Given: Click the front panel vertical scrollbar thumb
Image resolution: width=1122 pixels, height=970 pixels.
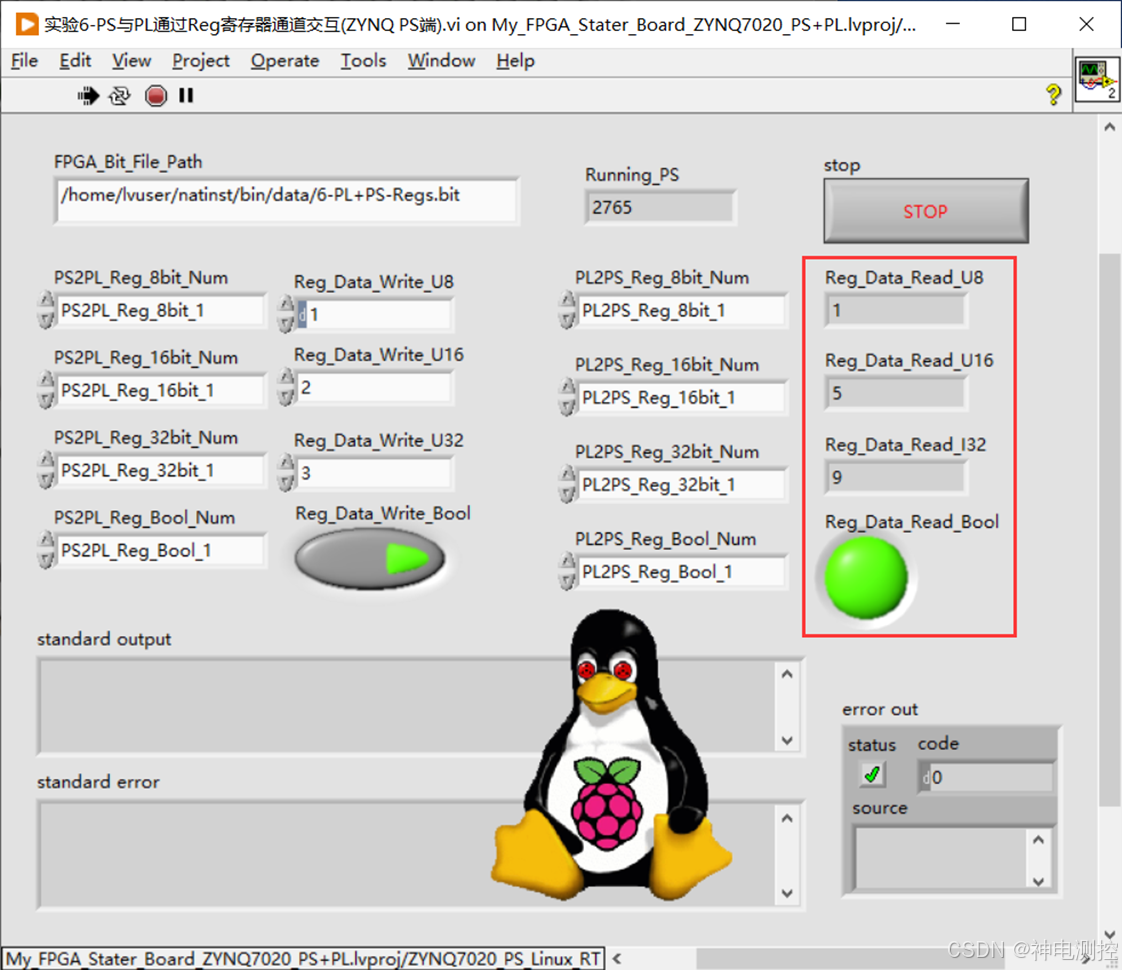Looking at the screenshot, I should [1110, 529].
